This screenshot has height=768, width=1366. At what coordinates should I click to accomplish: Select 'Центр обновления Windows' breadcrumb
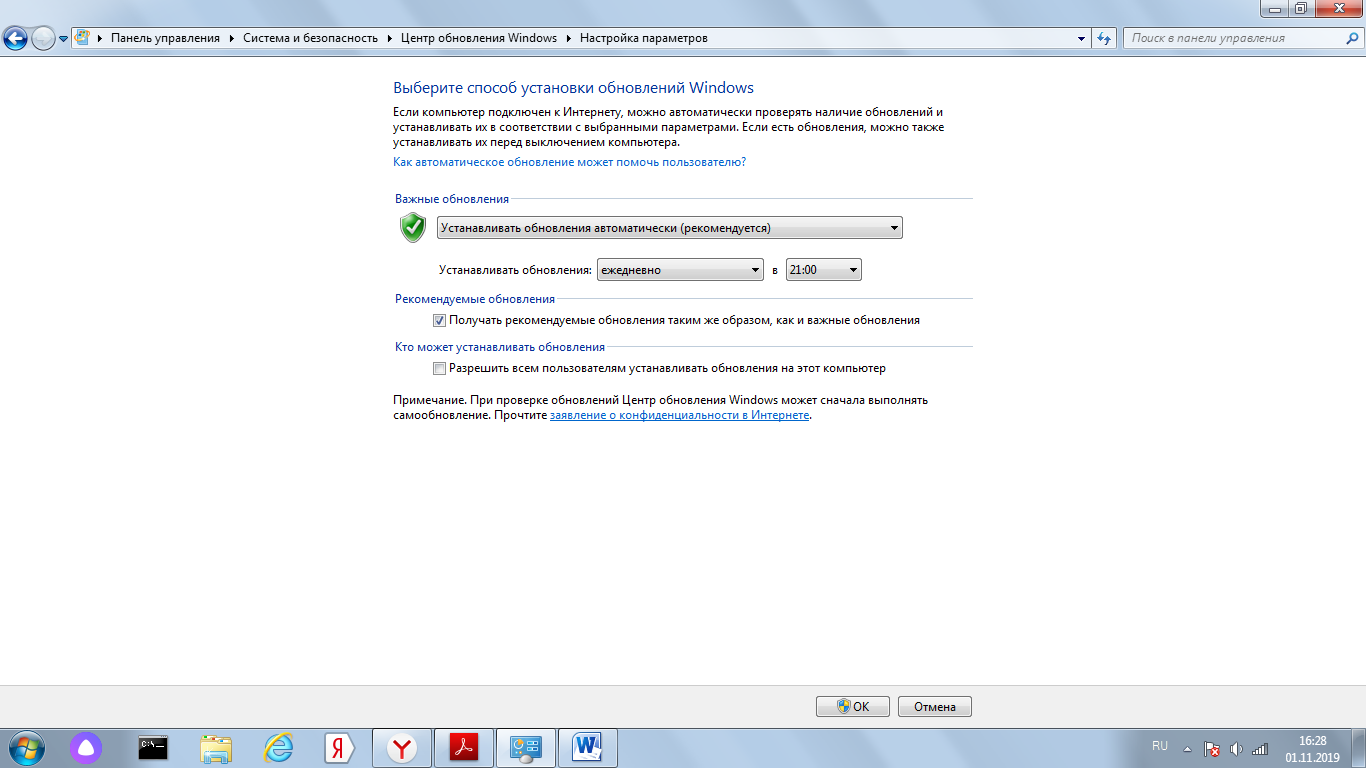[478, 38]
